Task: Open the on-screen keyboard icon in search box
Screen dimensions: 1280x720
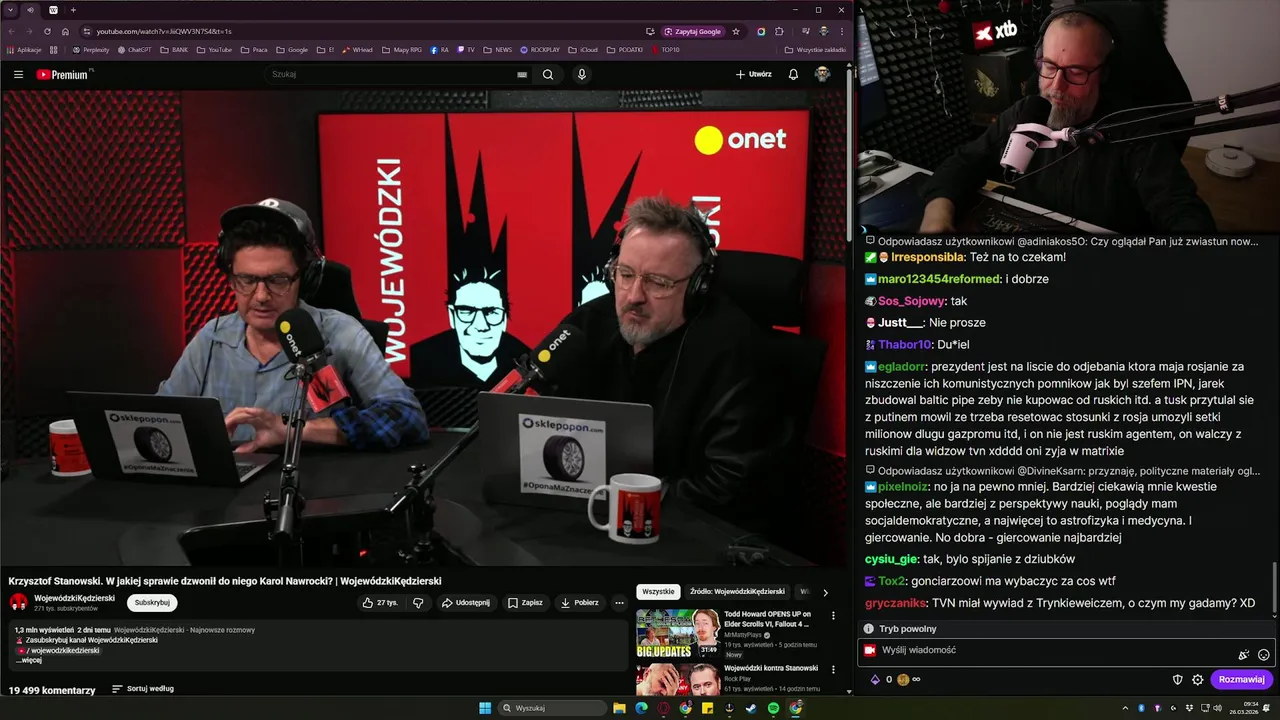Action: (522, 74)
